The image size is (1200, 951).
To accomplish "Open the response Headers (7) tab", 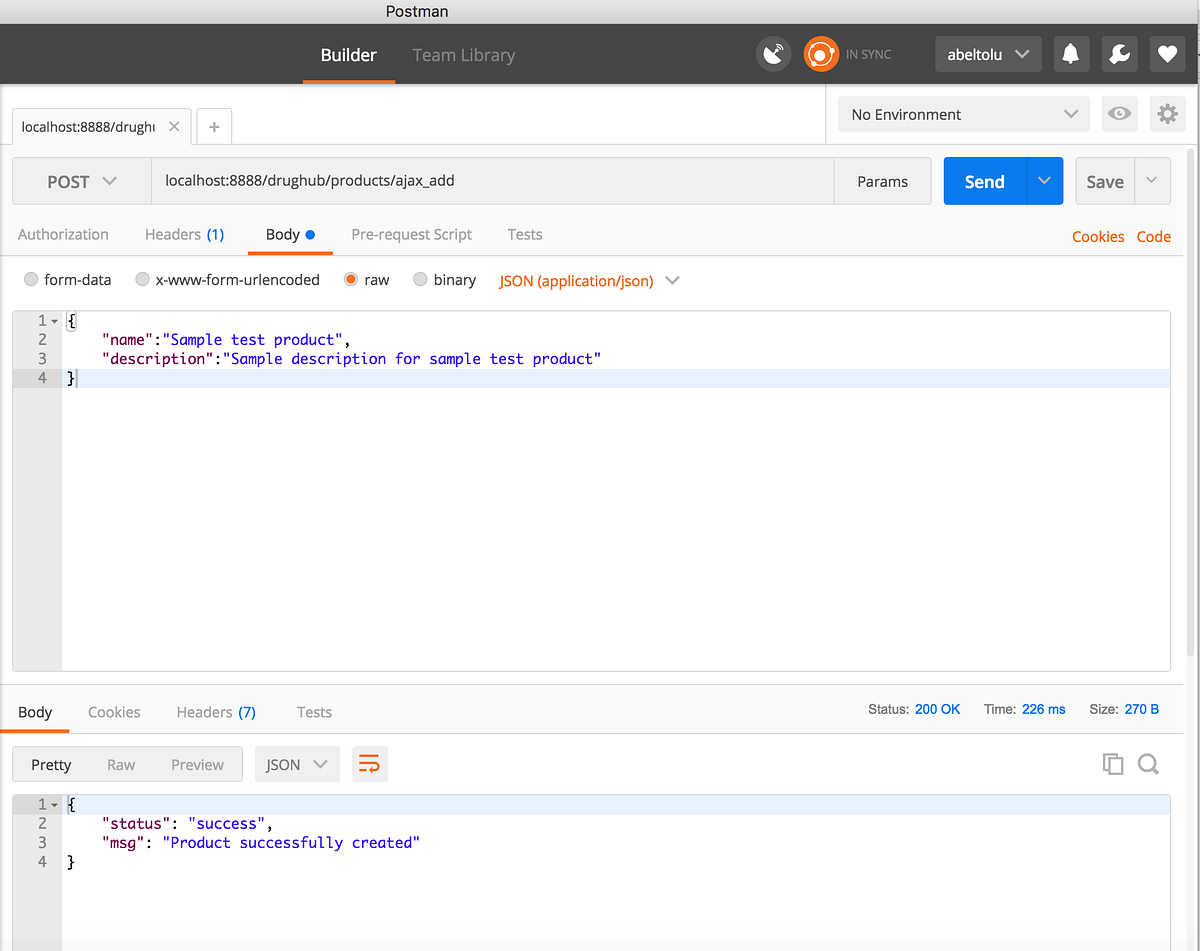I will (215, 712).
